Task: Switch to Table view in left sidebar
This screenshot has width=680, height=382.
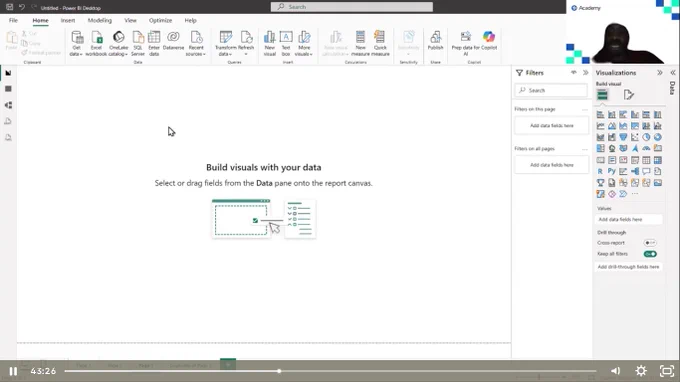Action: coord(8,89)
